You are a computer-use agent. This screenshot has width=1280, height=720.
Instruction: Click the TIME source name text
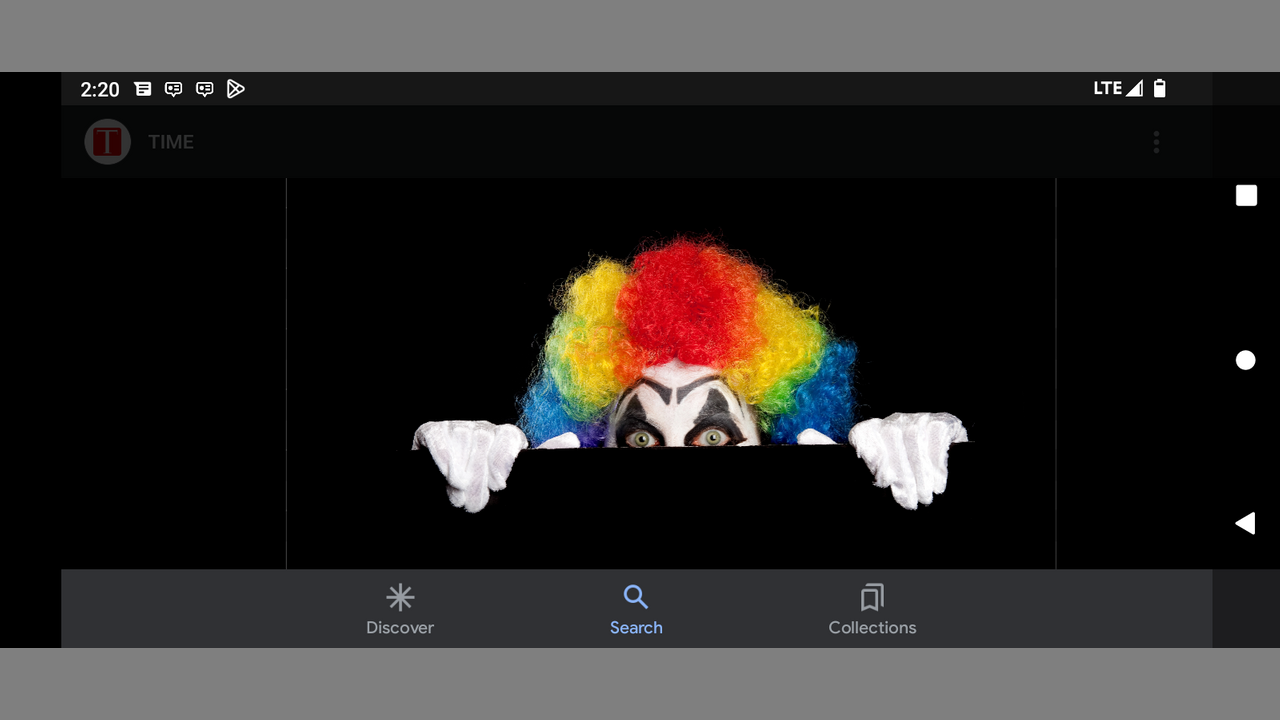(171, 142)
